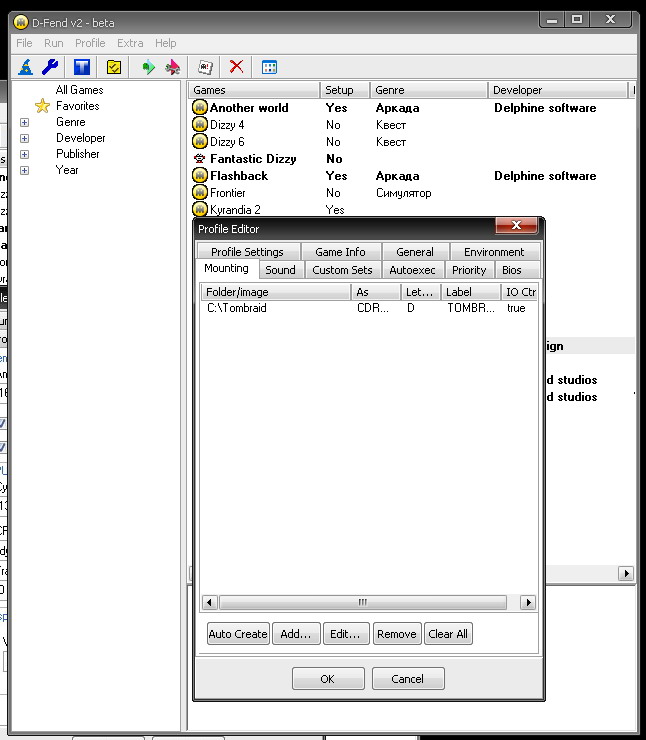Expand the Year tree node
This screenshot has height=740, width=646.
[25, 170]
